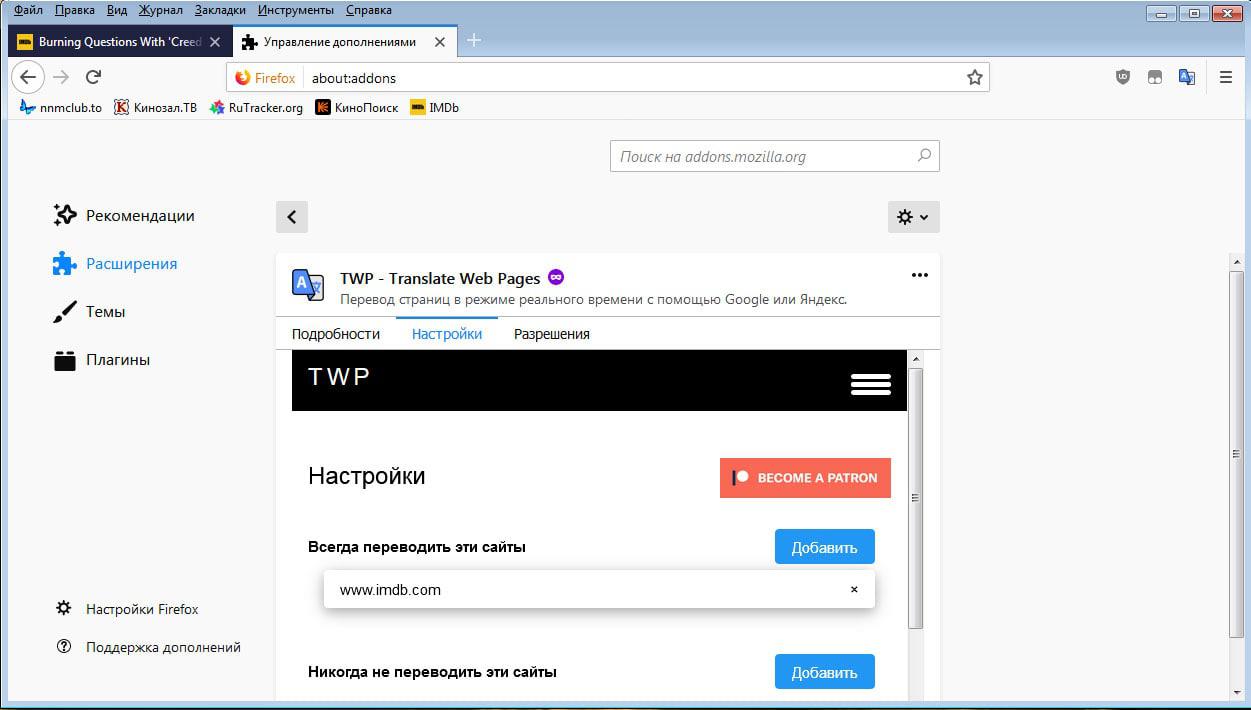Open RuTracker.org bookmark
The height and width of the screenshot is (710, 1251).
coord(256,107)
